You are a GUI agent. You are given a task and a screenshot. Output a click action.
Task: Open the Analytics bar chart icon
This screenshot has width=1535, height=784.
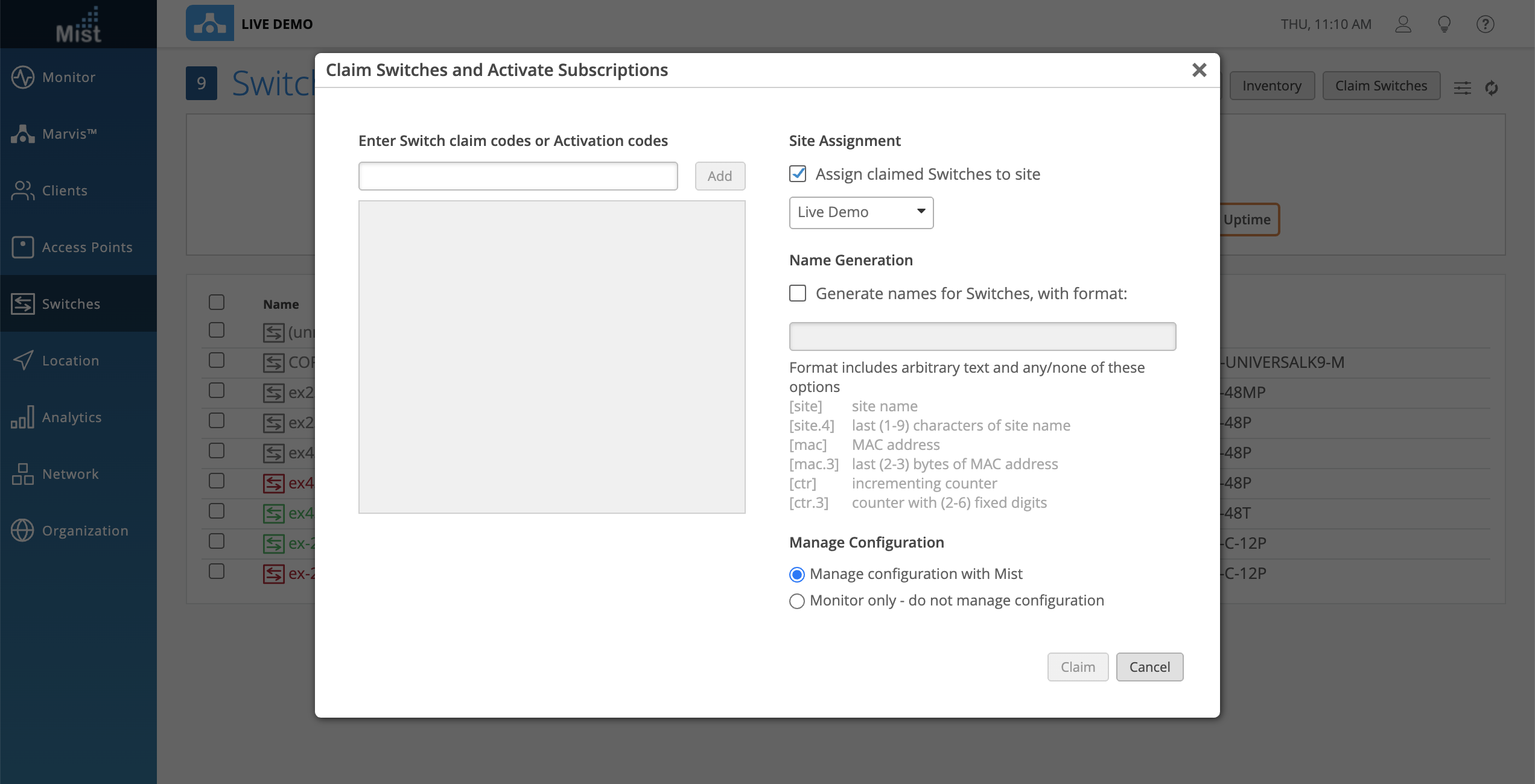(23, 417)
